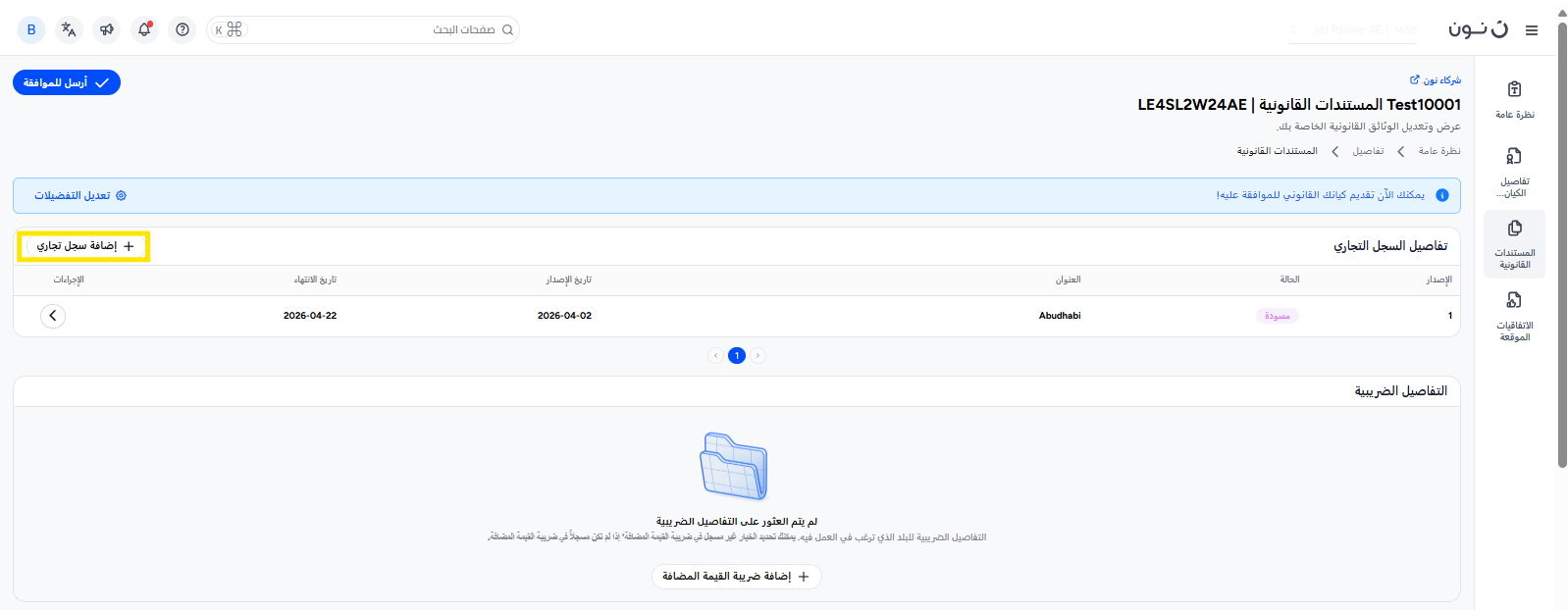Select المستندات القانونية in the sidebar
The height and width of the screenshot is (610, 1568).
point(1515,244)
